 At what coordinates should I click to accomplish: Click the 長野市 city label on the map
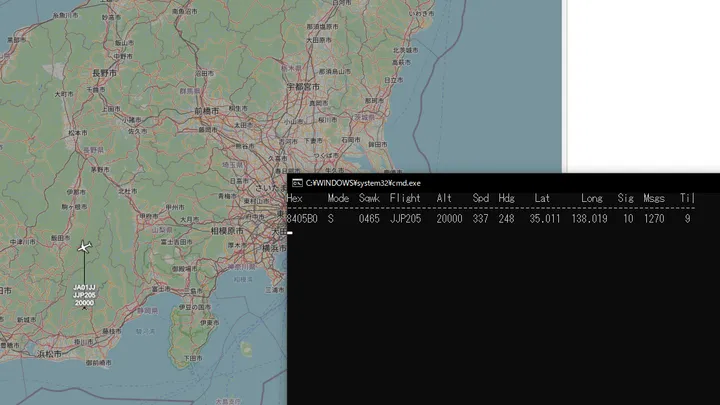coord(104,73)
